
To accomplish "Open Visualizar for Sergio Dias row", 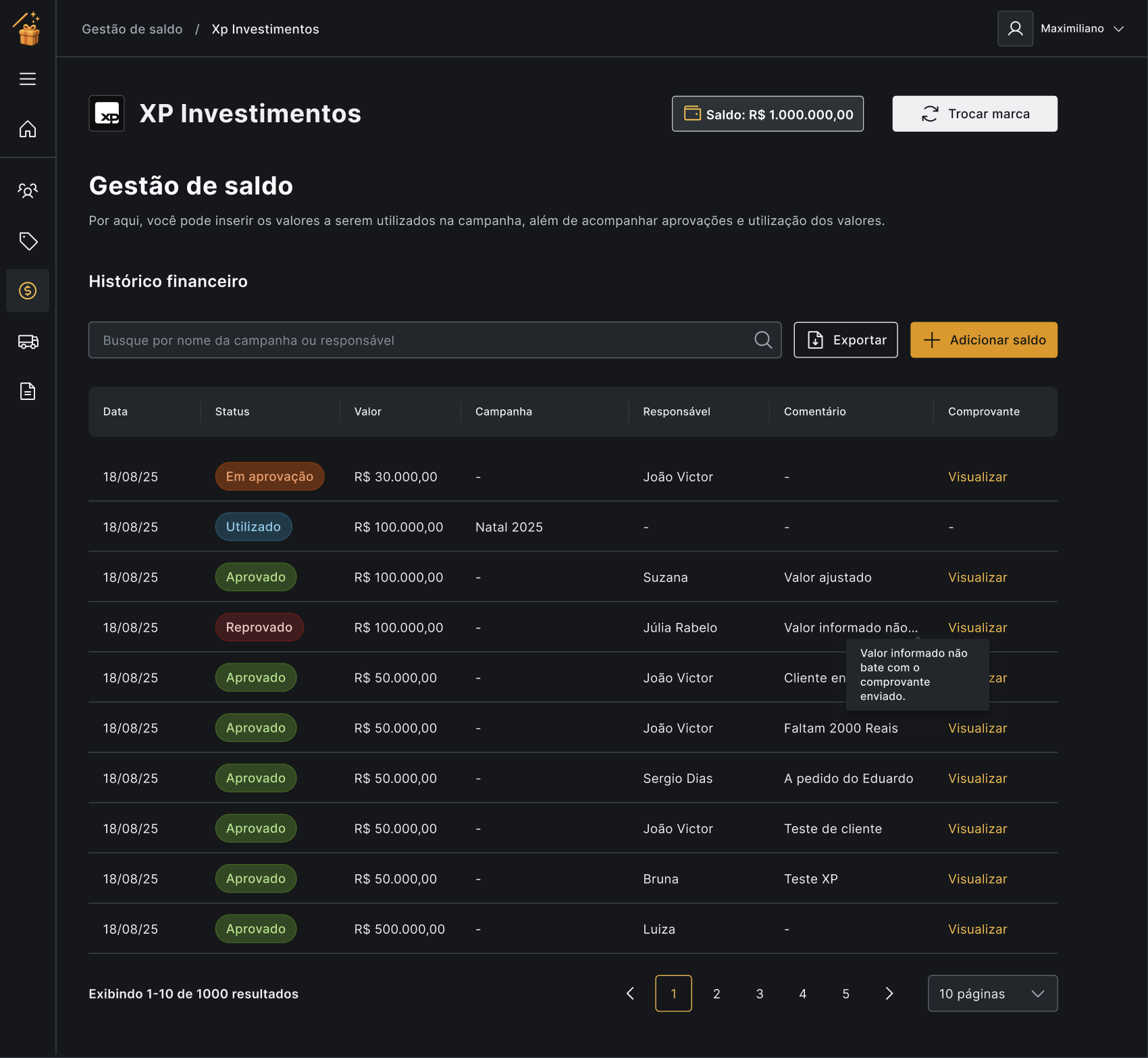I will (977, 778).
